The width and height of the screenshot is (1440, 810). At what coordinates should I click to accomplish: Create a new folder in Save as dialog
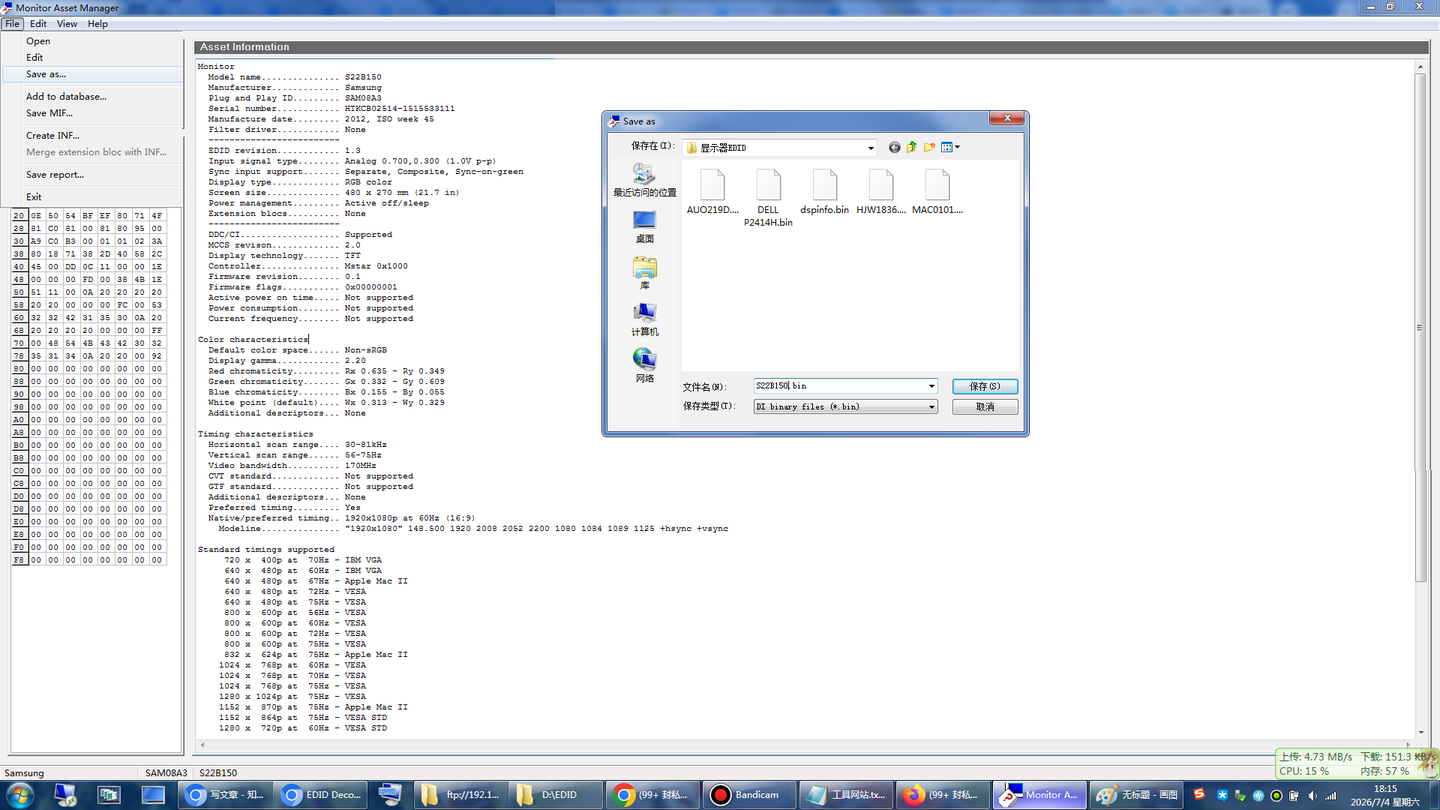(x=929, y=147)
